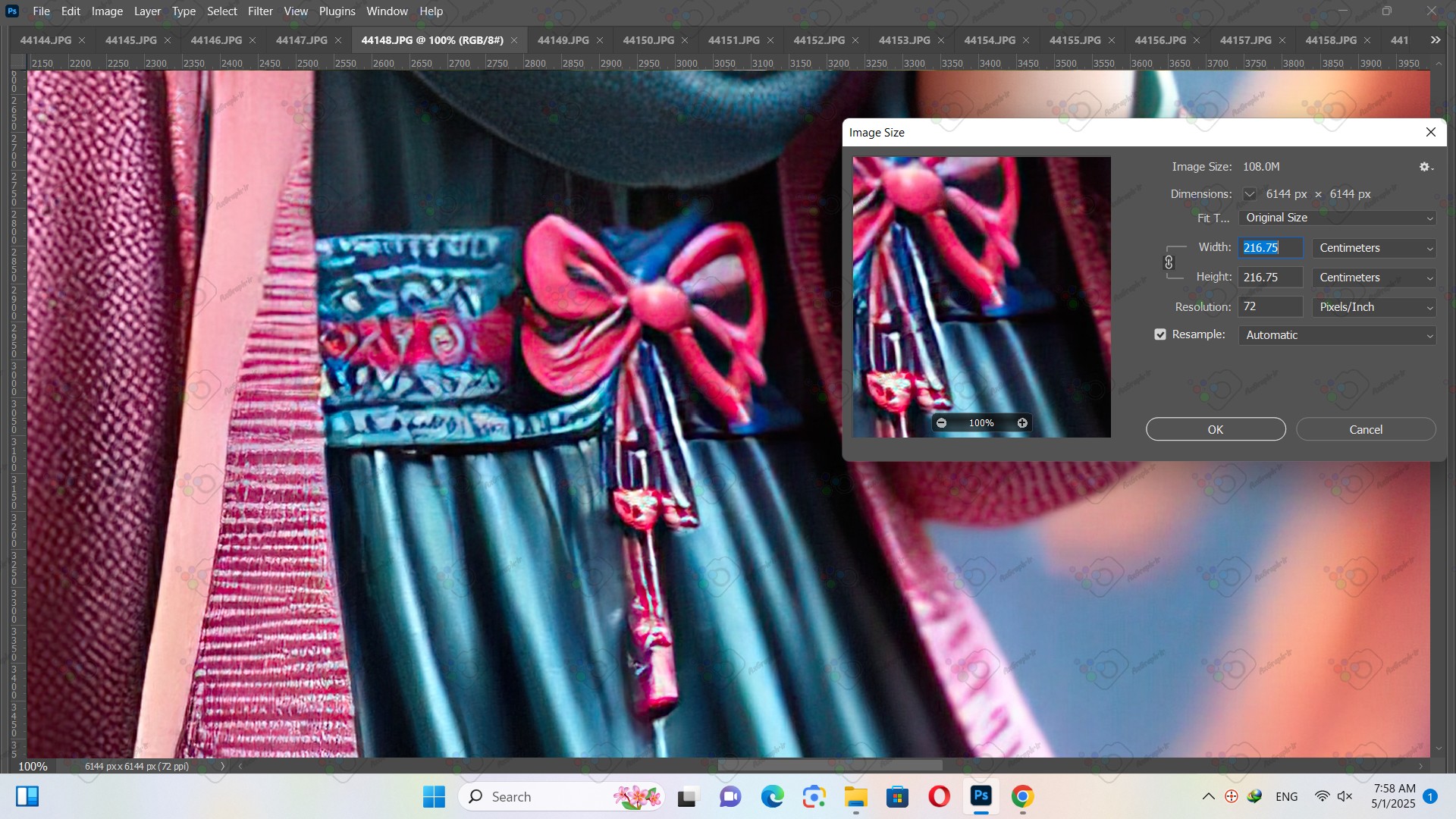Screen dimensions: 1456x819
Task: Open the File menu
Action: tap(42, 11)
